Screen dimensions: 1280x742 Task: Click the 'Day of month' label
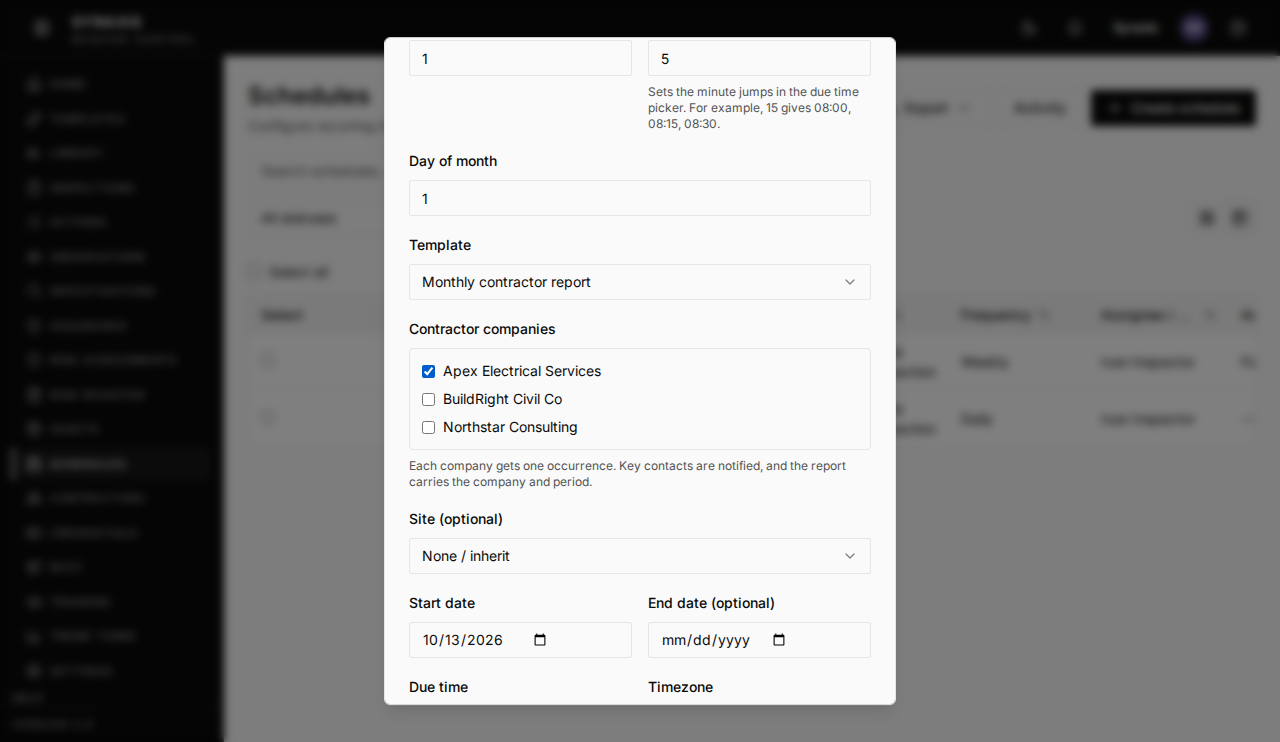click(453, 161)
